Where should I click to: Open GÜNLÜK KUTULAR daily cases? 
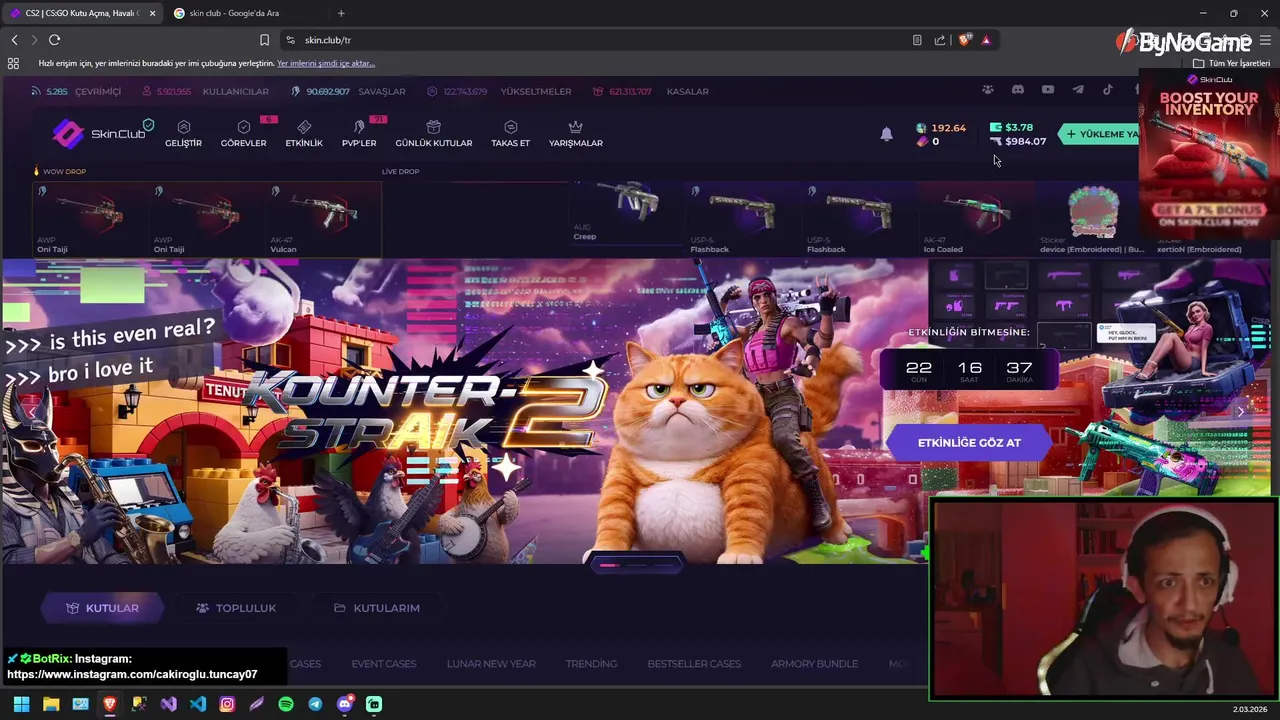(x=433, y=134)
